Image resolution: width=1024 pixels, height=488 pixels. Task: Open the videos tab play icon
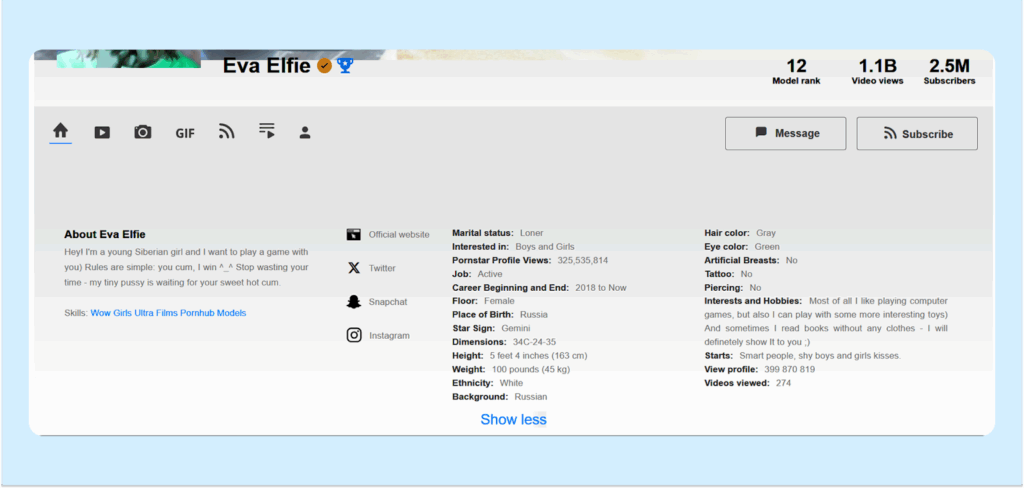coord(102,132)
